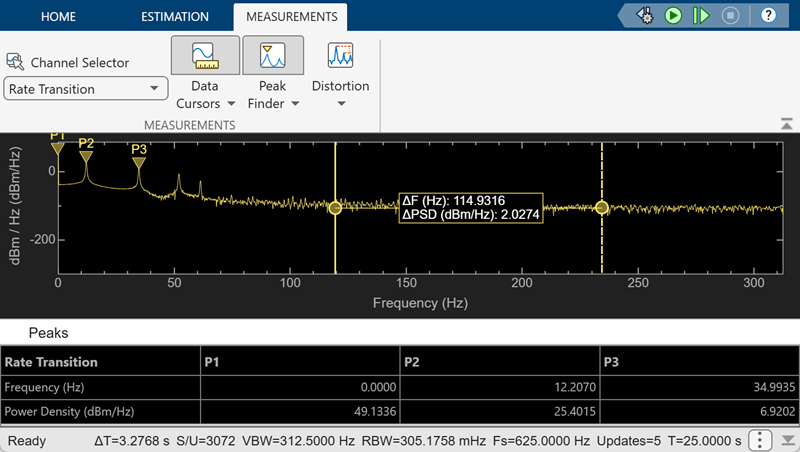Click the ΔT=3.2768 s status entry
The image size is (800, 452).
[132, 441]
